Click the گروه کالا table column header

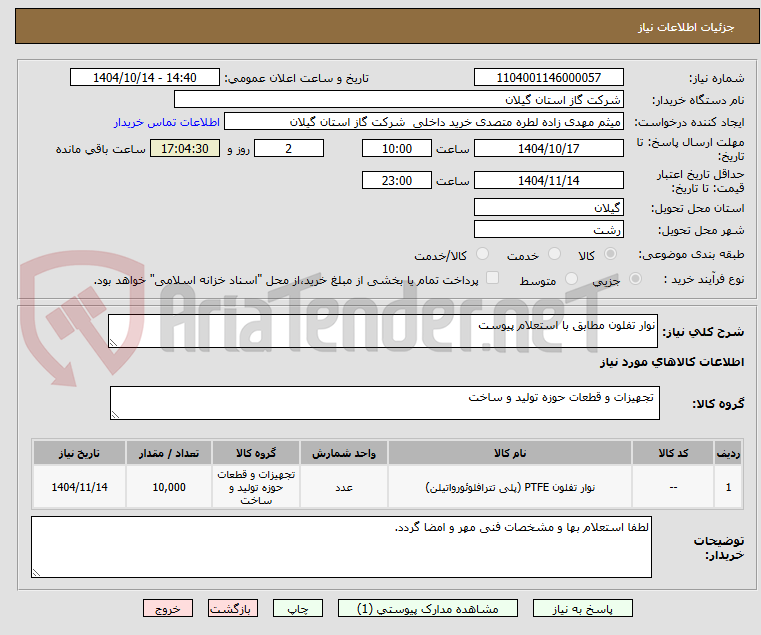(256, 453)
